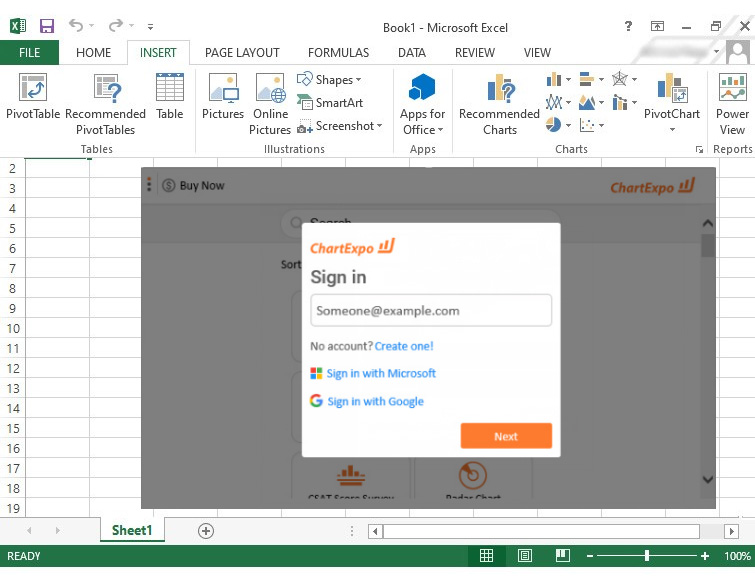Zoom in with plus button
The image size is (755, 584).
click(x=705, y=556)
